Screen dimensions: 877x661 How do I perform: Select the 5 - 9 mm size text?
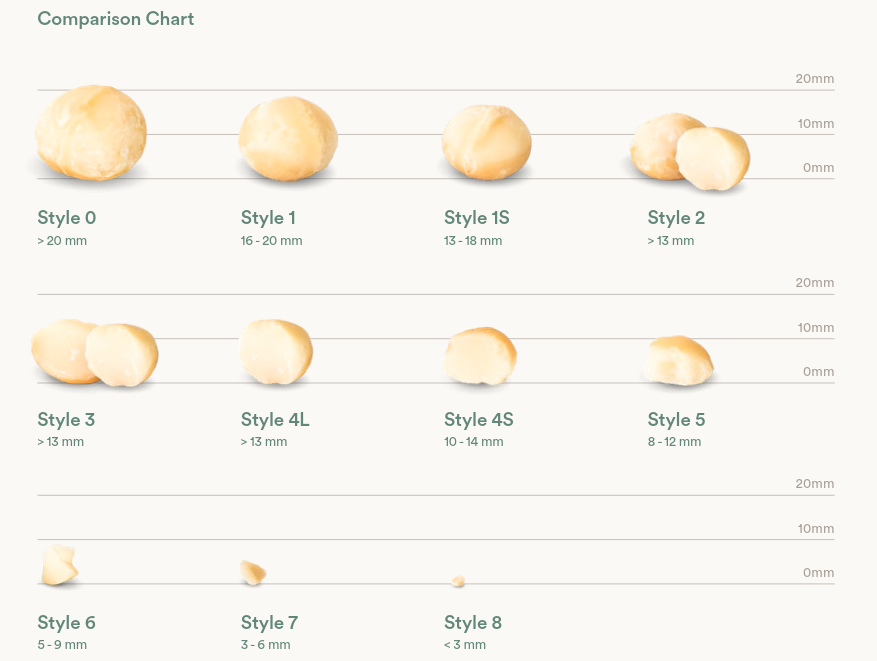coord(62,645)
